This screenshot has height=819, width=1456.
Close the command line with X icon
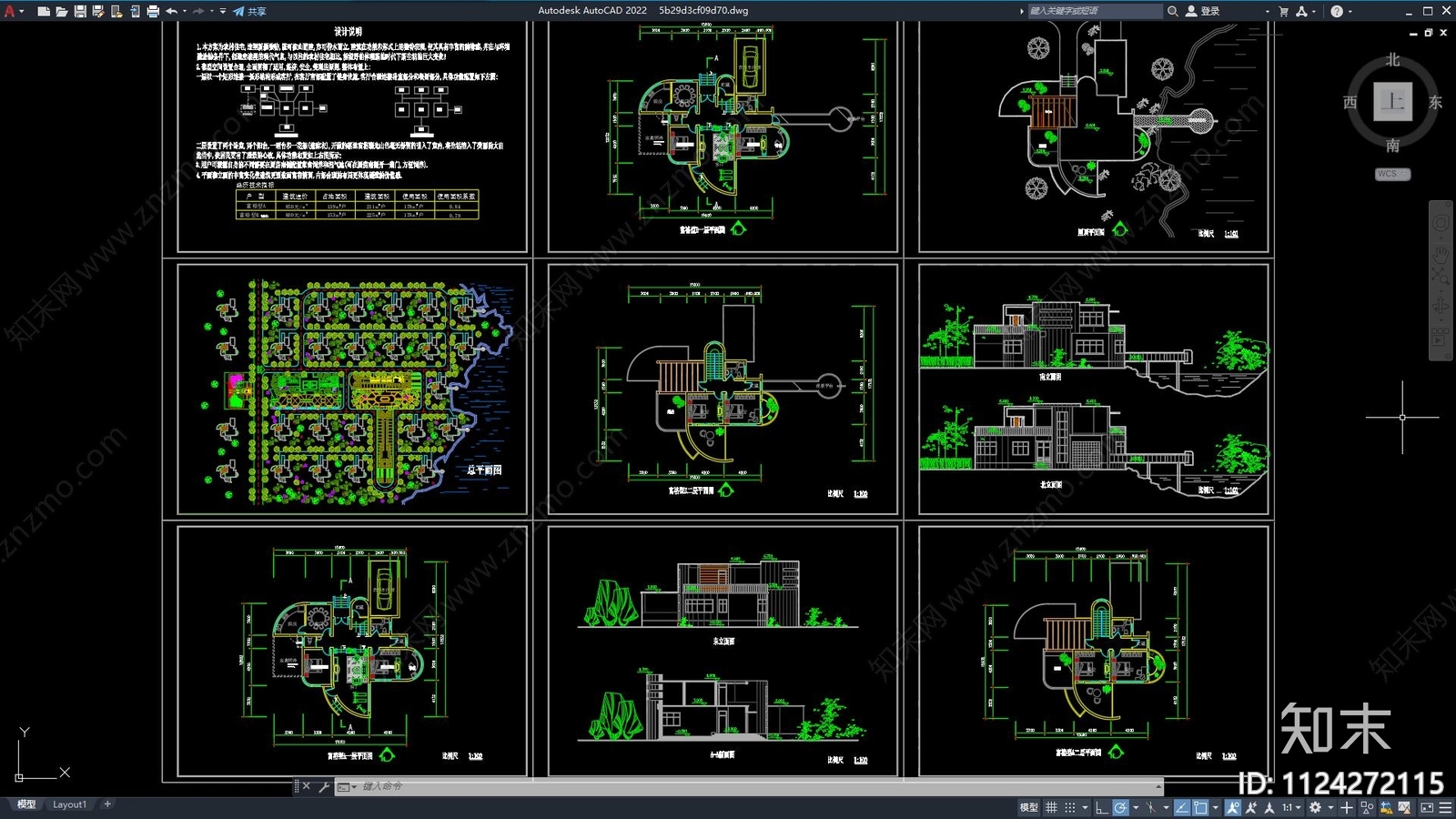[x=307, y=786]
